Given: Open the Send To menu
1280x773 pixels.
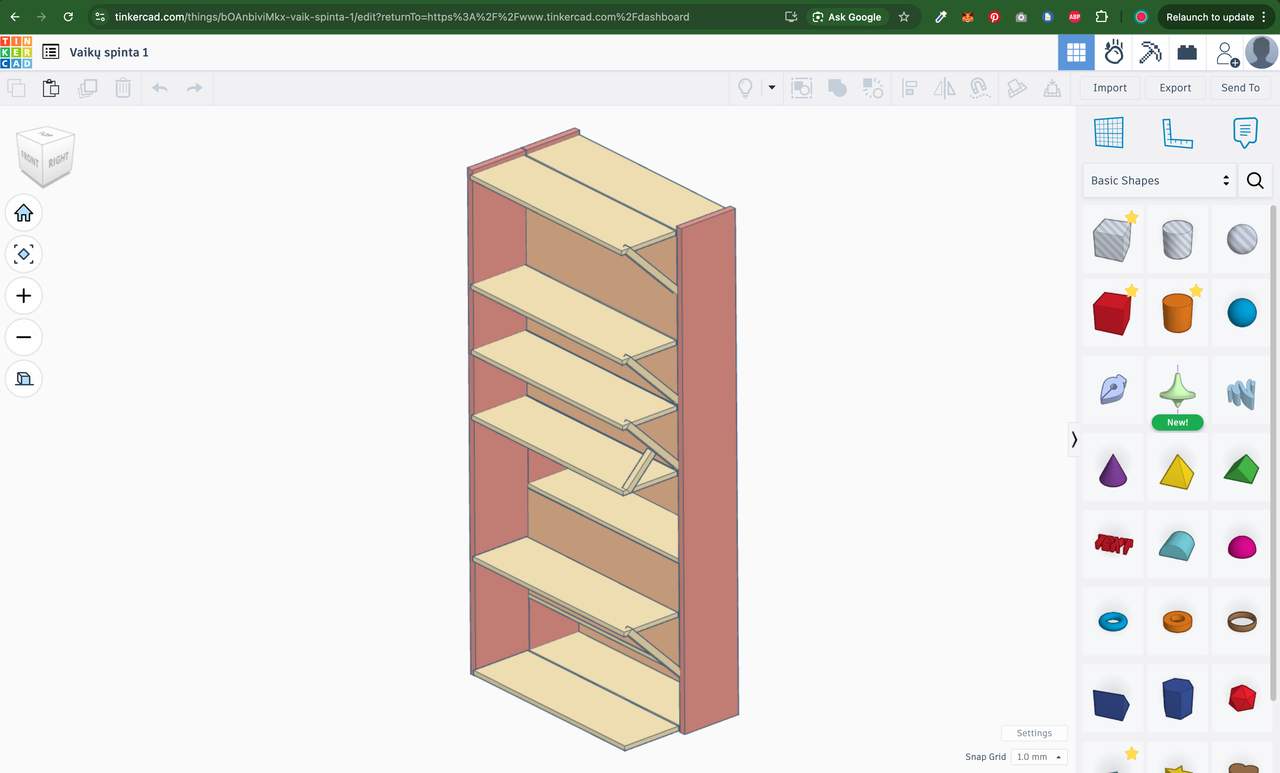Looking at the screenshot, I should [x=1240, y=88].
